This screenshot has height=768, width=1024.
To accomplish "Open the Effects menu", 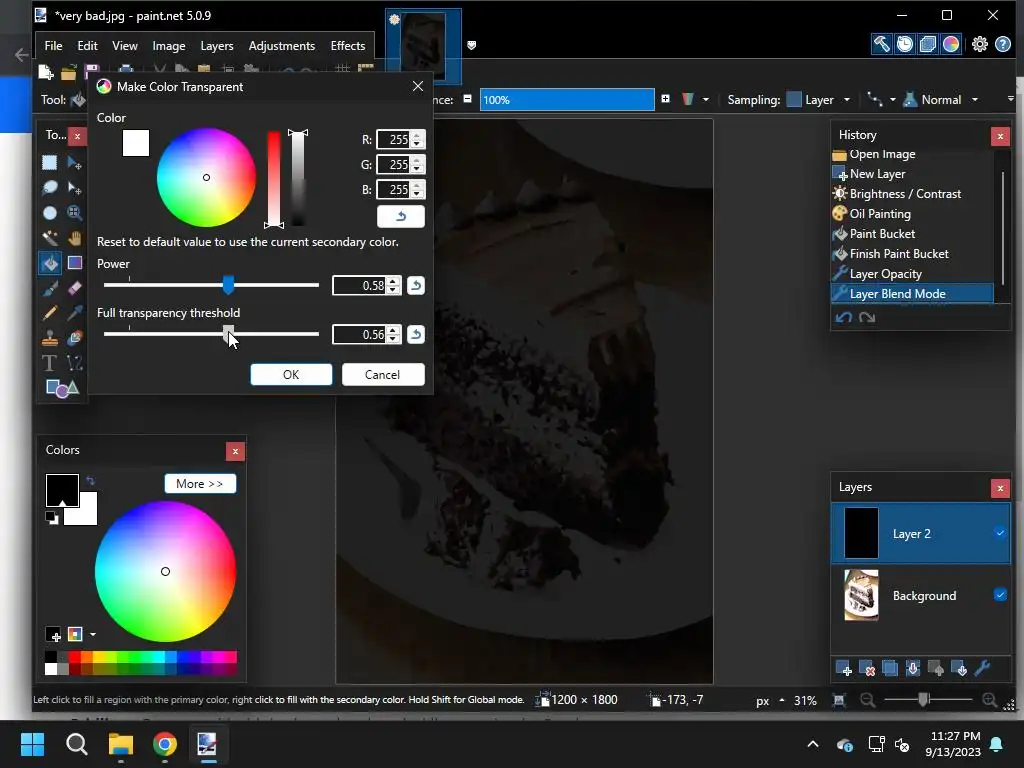I will (347, 46).
